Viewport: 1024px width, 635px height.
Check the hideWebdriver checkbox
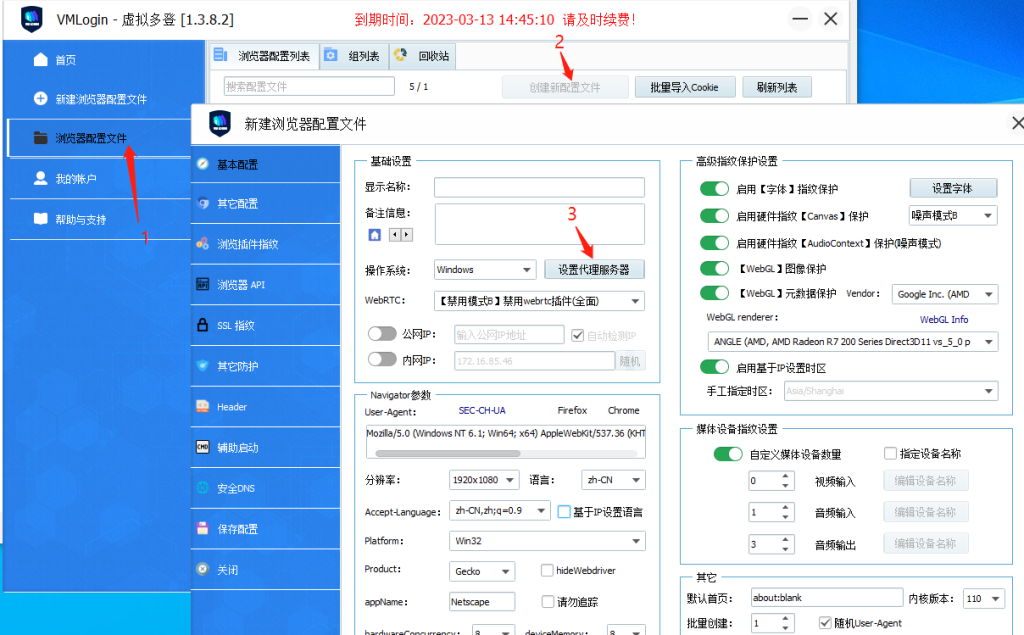pyautogui.click(x=547, y=570)
